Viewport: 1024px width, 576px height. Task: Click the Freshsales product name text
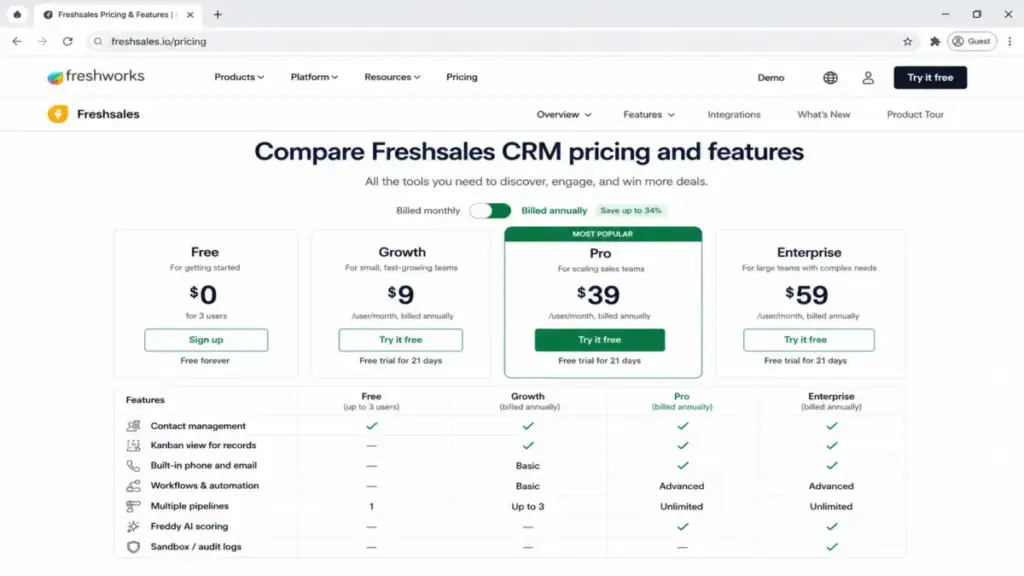pos(108,114)
